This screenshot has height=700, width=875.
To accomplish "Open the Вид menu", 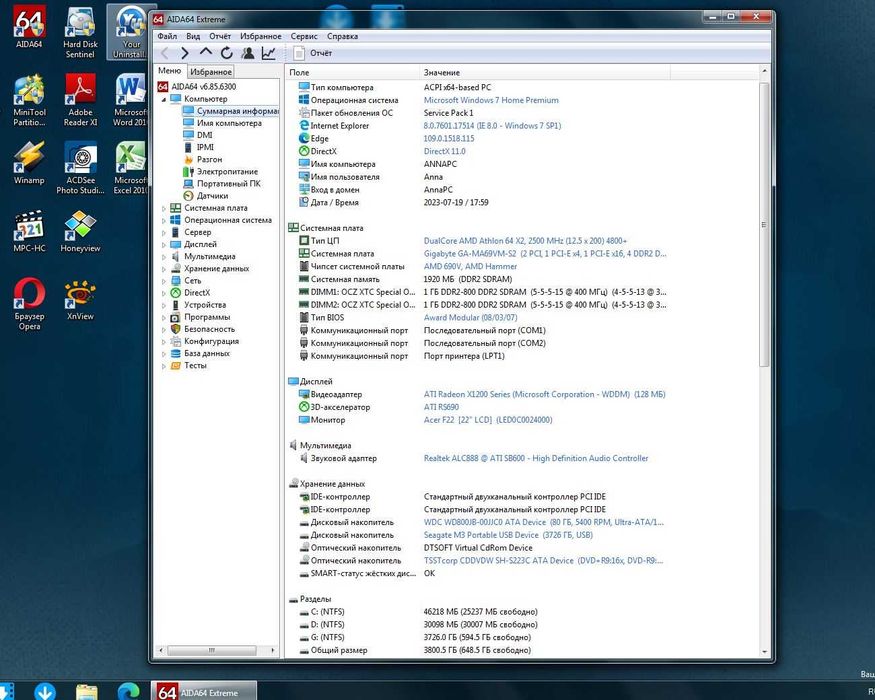I will [x=193, y=36].
